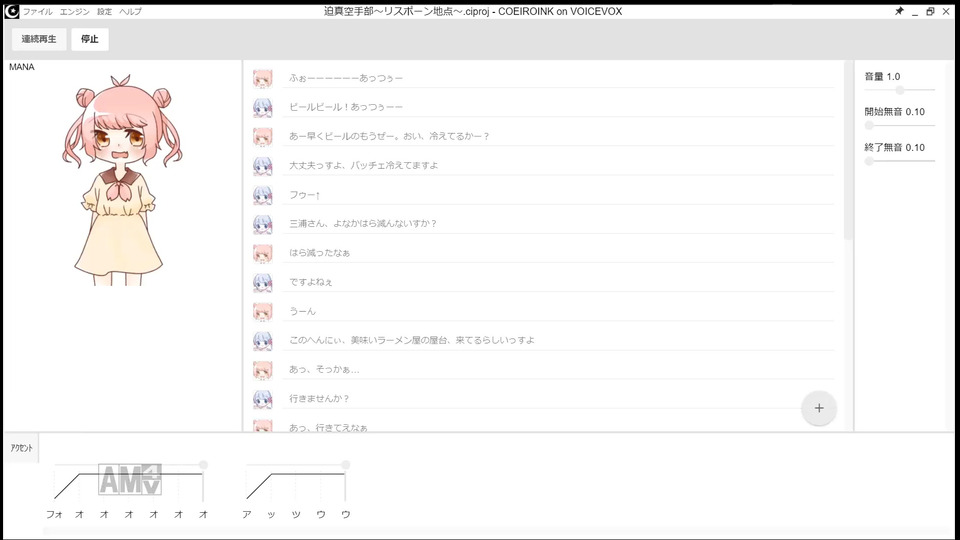Select the フゥー↑ text line
960x540 pixels.
pos(558,195)
